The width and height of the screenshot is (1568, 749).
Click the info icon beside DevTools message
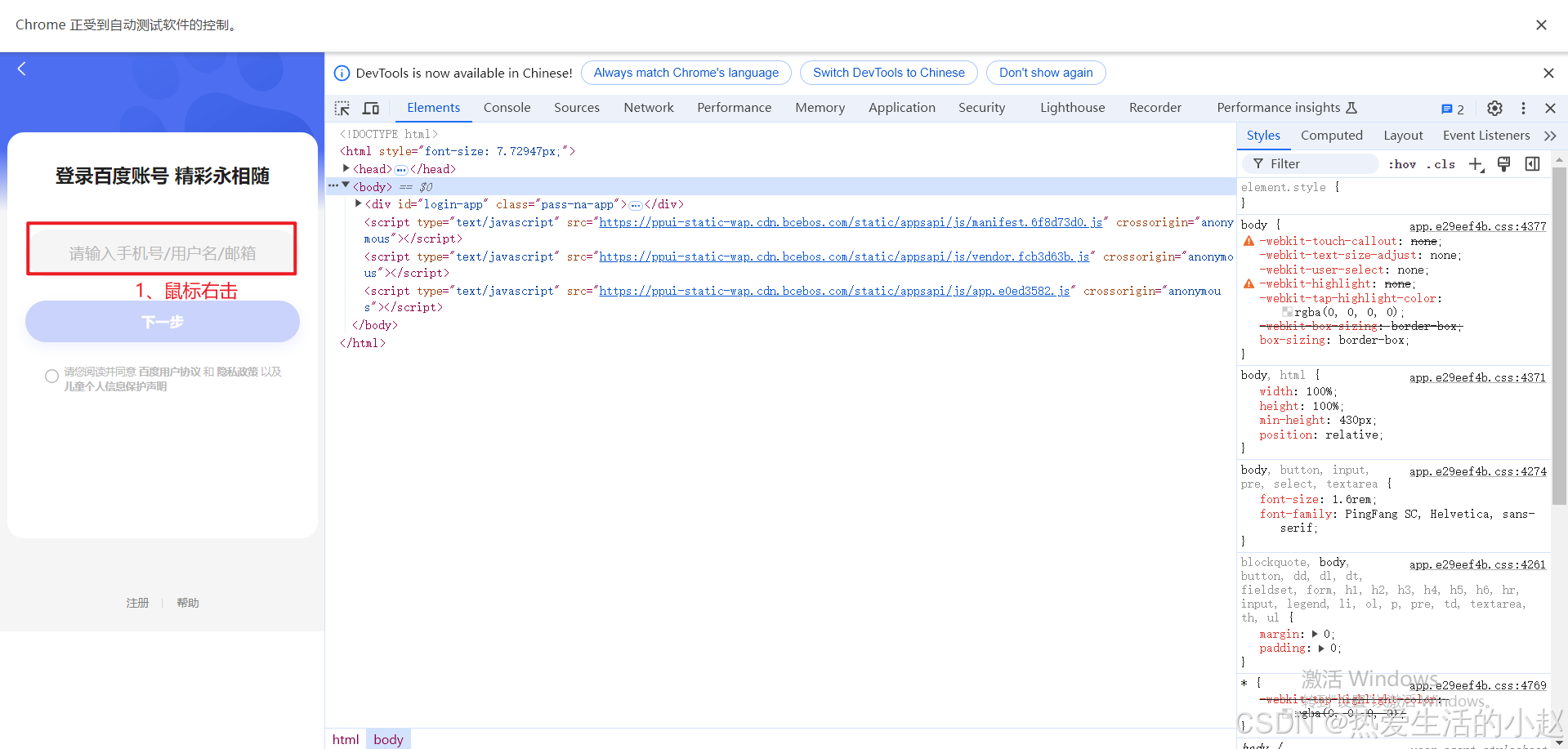coord(342,73)
